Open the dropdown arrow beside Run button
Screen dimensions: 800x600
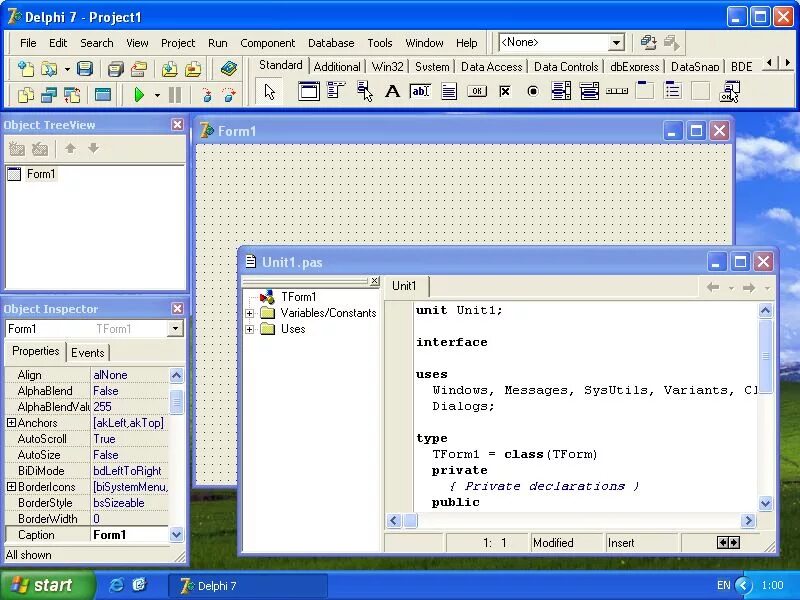(x=157, y=95)
